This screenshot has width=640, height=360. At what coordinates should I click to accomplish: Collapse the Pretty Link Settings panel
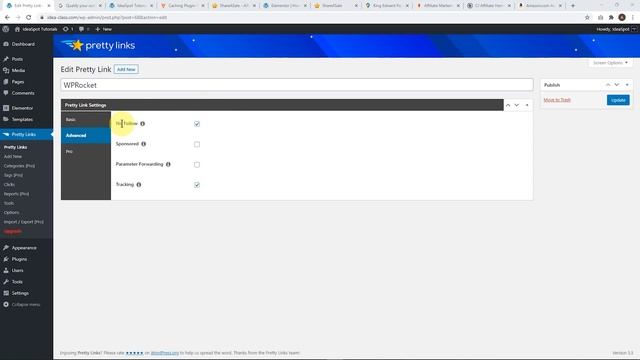tap(527, 105)
